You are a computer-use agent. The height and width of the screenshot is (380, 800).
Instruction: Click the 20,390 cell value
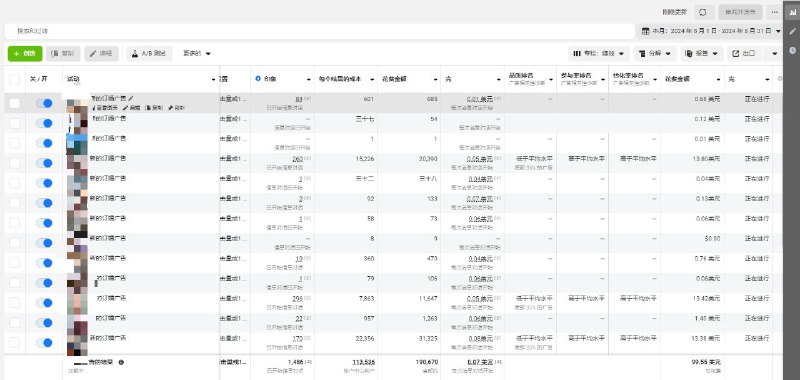pyautogui.click(x=428, y=159)
